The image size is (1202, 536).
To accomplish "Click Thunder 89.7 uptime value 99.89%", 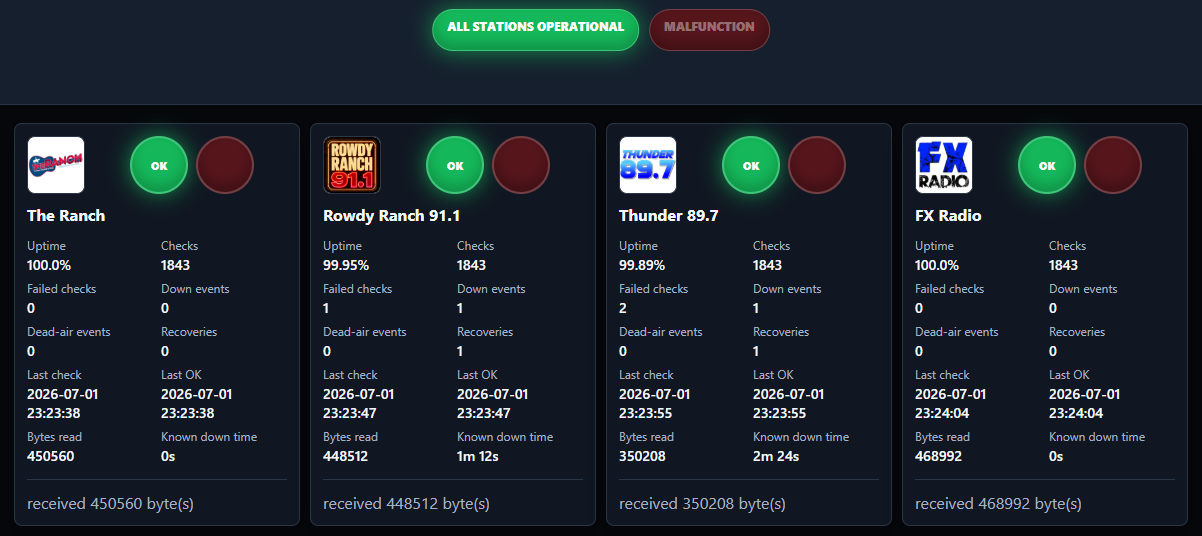I will pyautogui.click(x=642, y=265).
